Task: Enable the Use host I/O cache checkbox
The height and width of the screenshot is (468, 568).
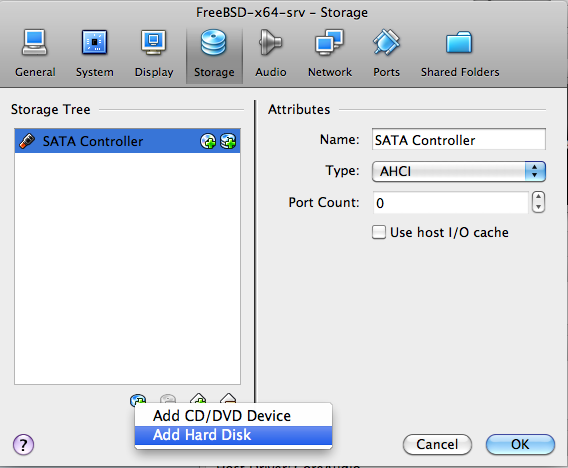Action: pyautogui.click(x=379, y=232)
